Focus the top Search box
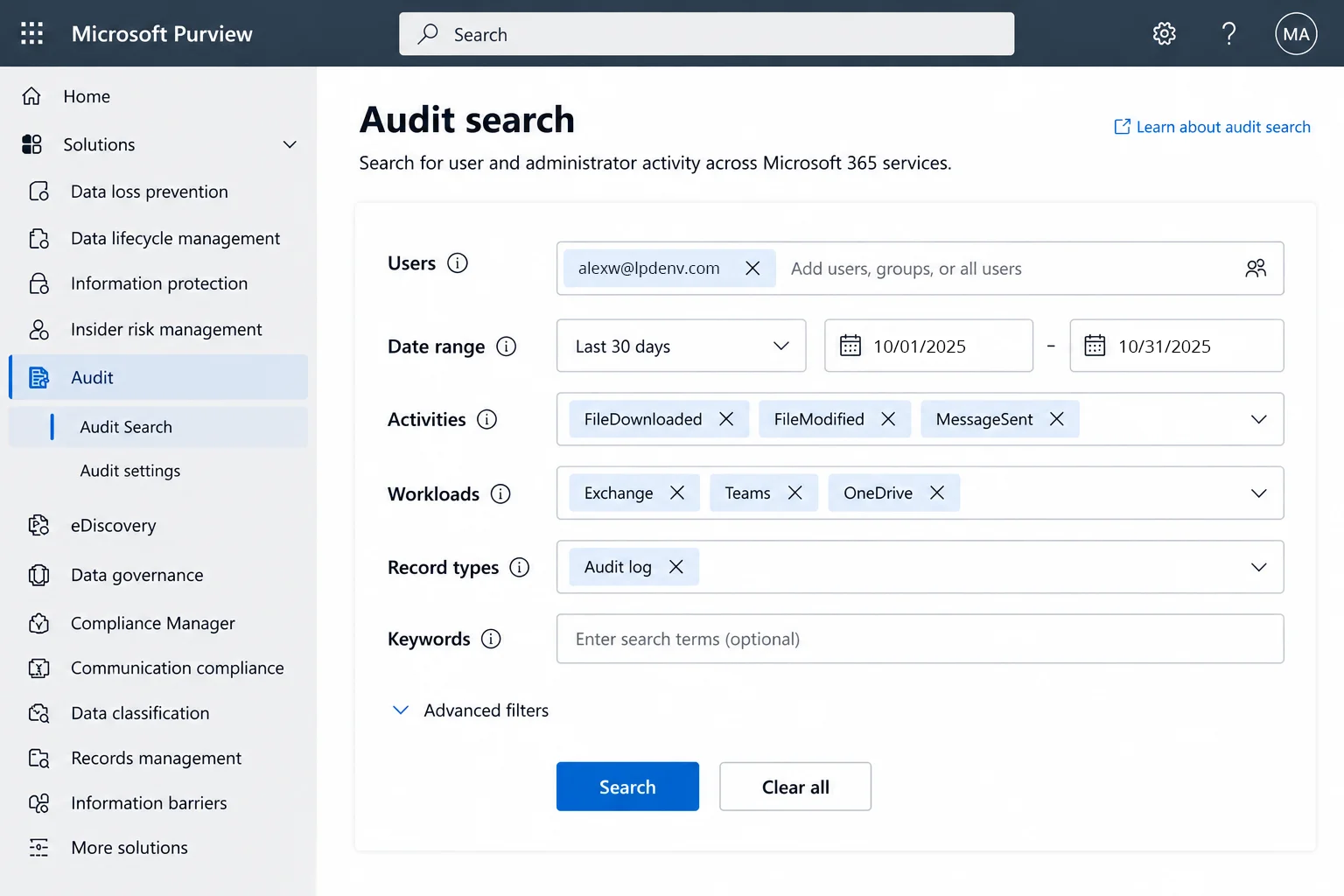The height and width of the screenshot is (896, 1344). (707, 34)
